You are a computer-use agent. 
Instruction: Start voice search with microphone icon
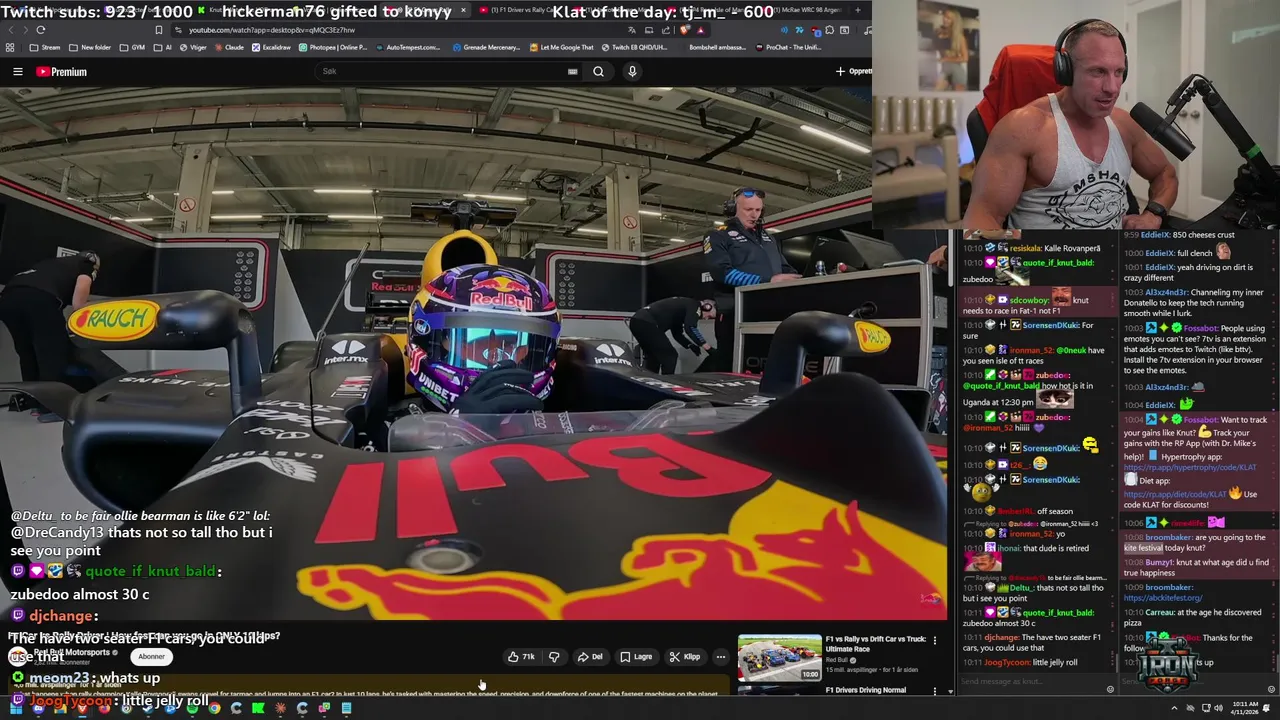pos(632,72)
